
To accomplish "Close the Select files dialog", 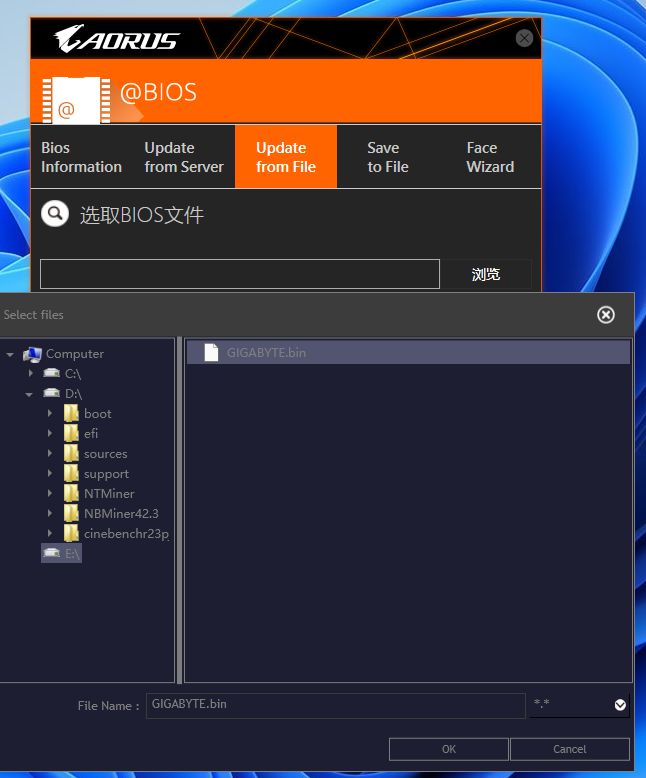I will click(x=606, y=315).
